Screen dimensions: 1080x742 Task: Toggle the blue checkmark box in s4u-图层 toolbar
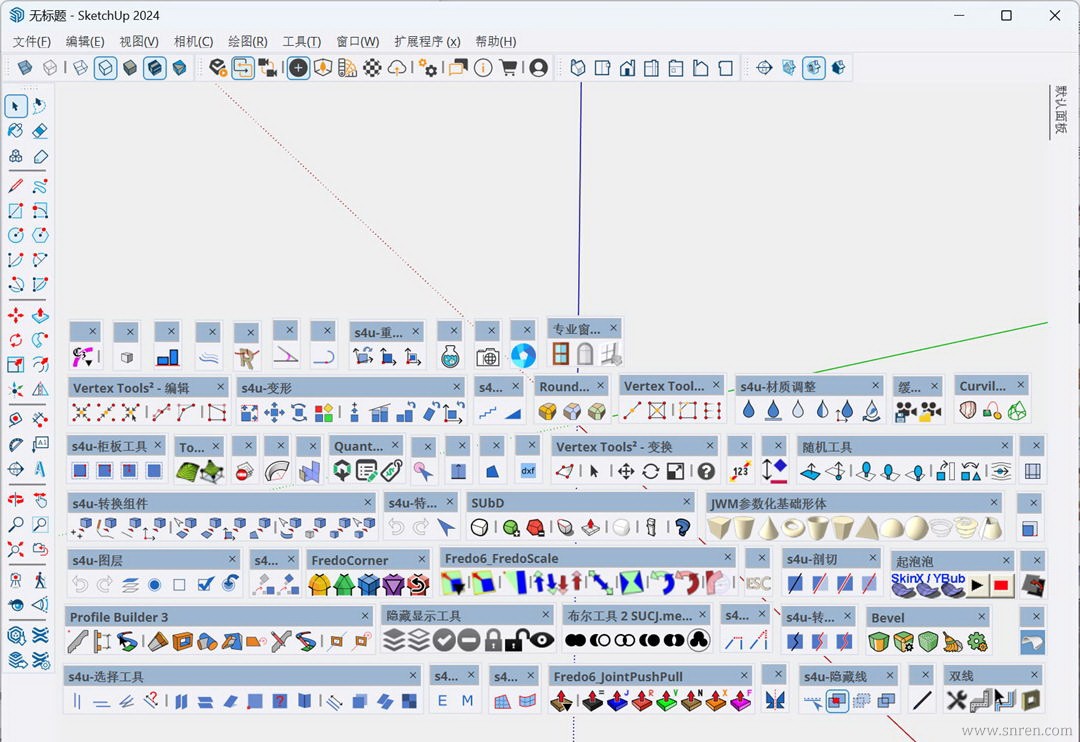click(x=205, y=584)
